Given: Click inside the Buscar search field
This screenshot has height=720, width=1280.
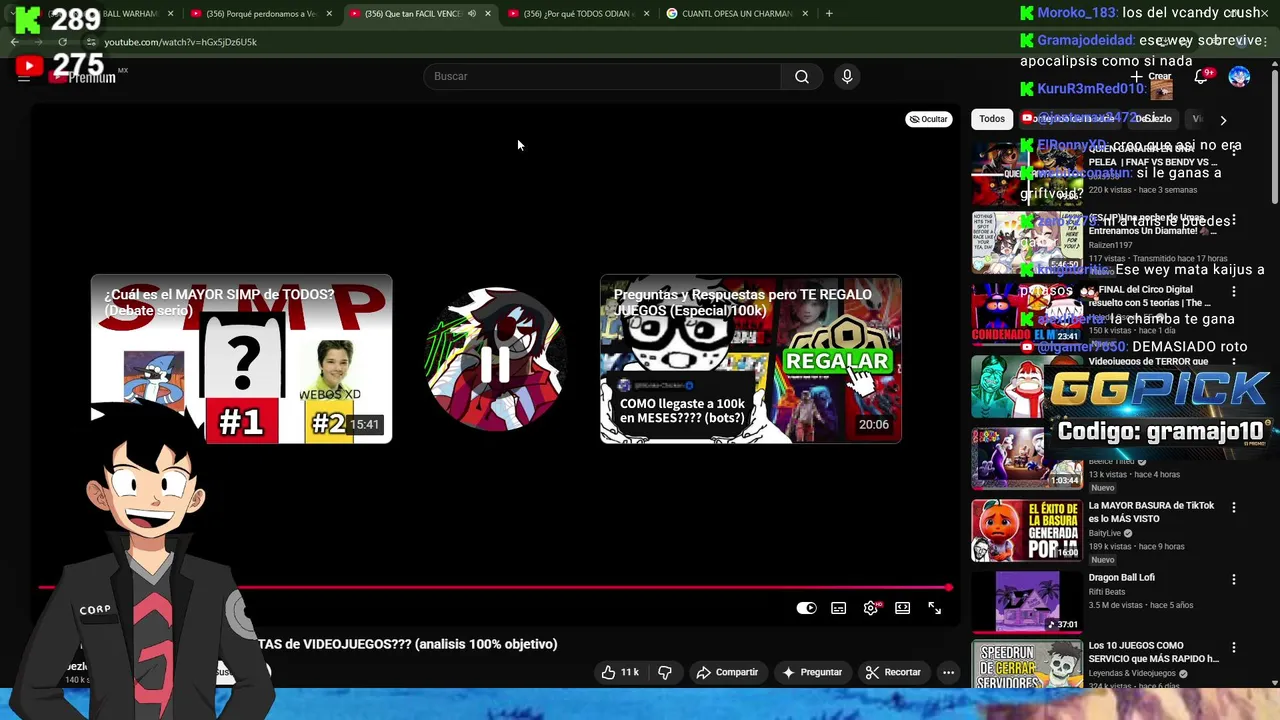Looking at the screenshot, I should [x=602, y=77].
